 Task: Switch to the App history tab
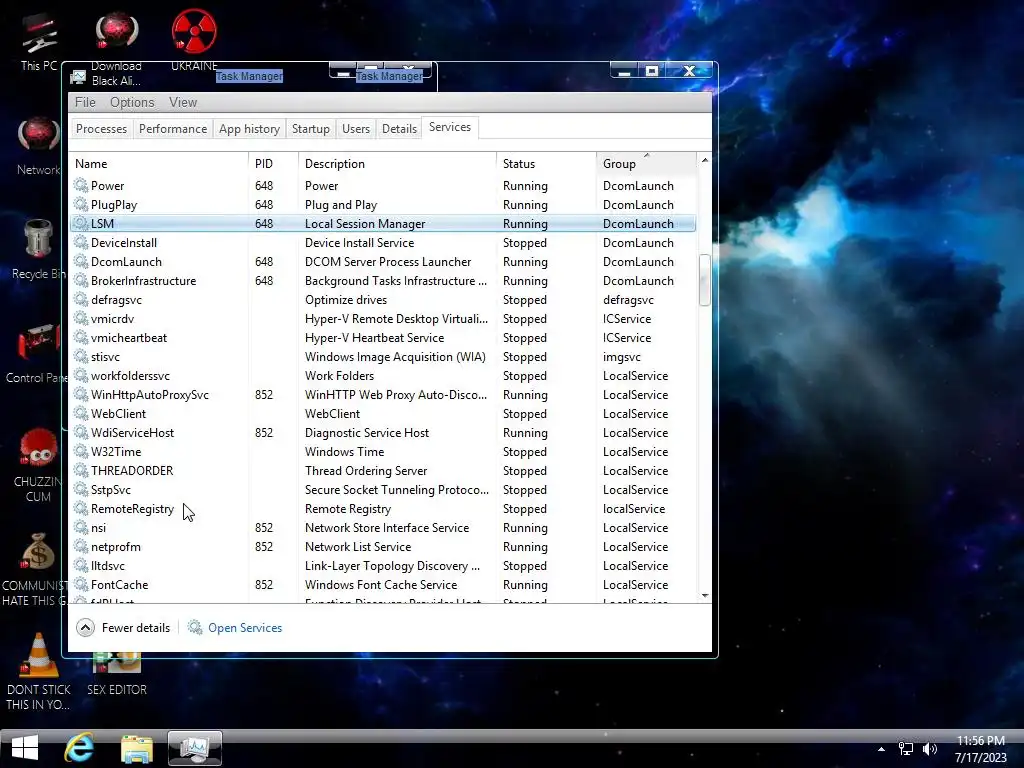(249, 129)
